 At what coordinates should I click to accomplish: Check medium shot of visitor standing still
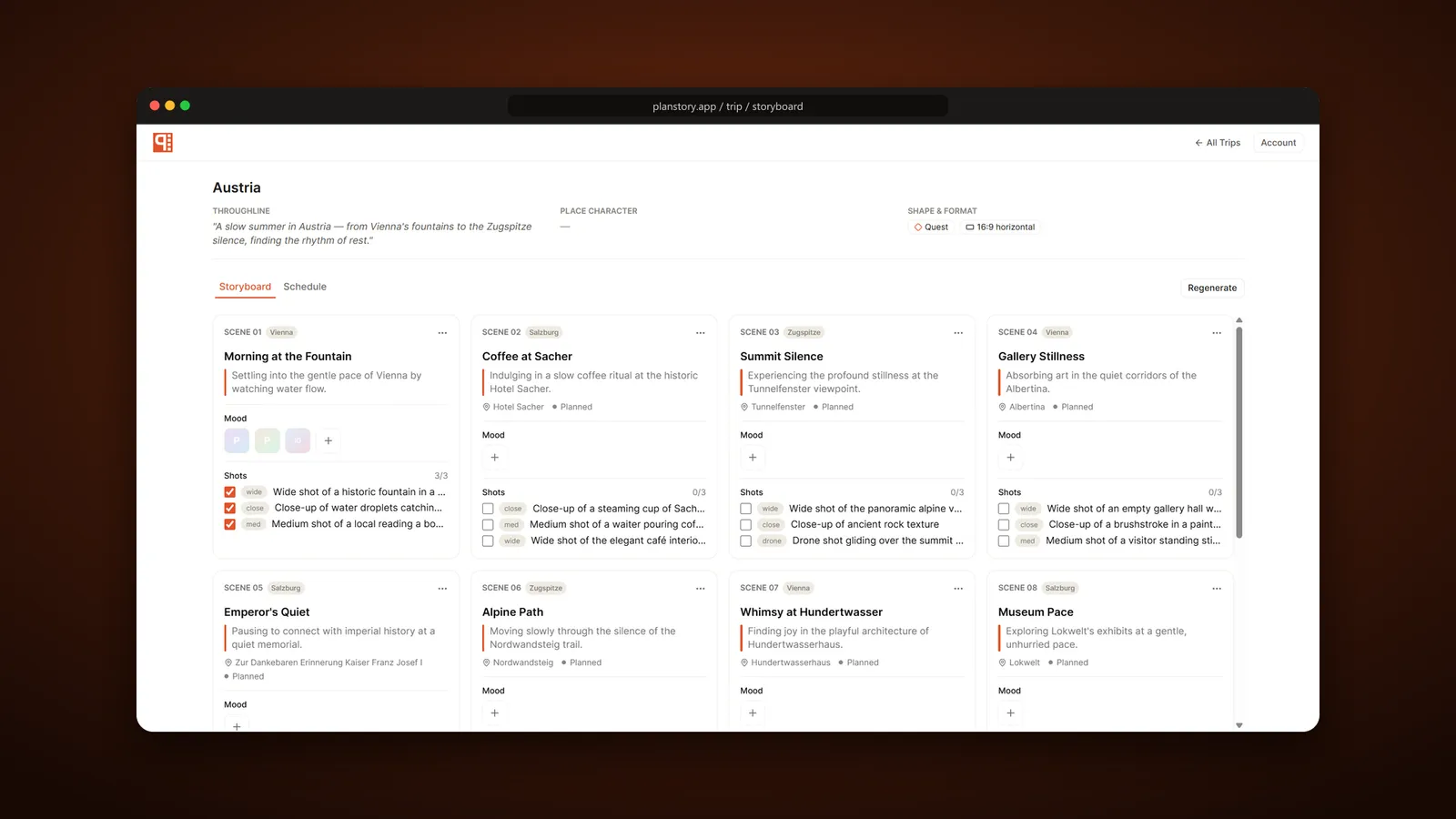(x=1004, y=541)
